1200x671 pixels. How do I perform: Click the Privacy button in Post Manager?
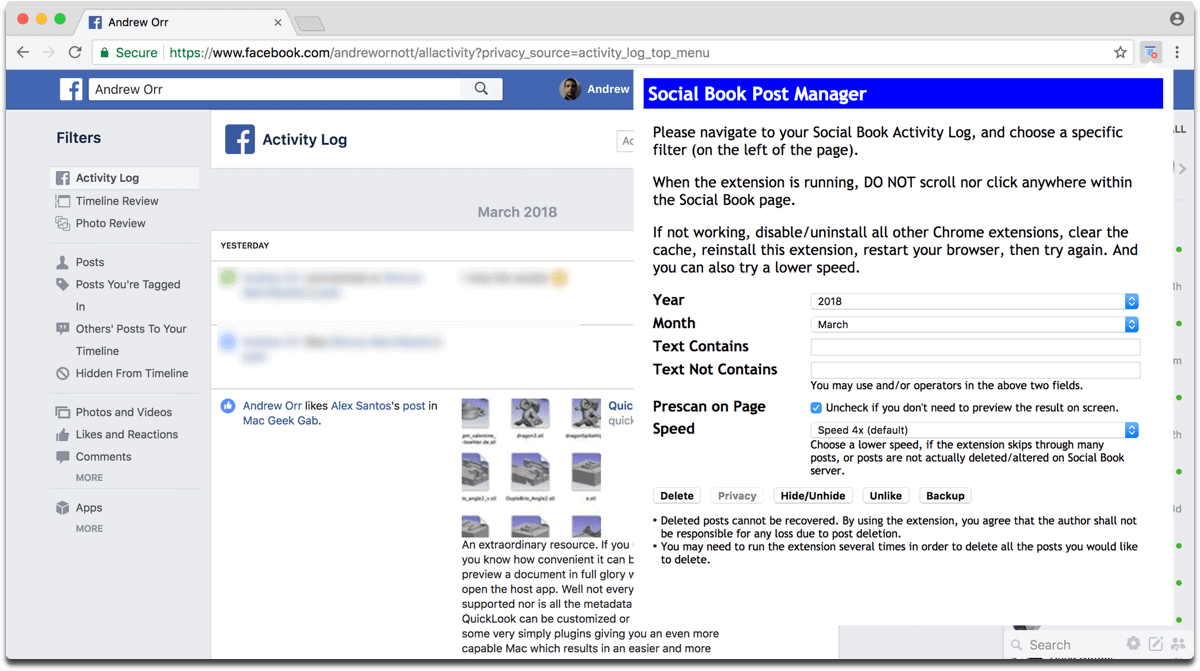[737, 496]
